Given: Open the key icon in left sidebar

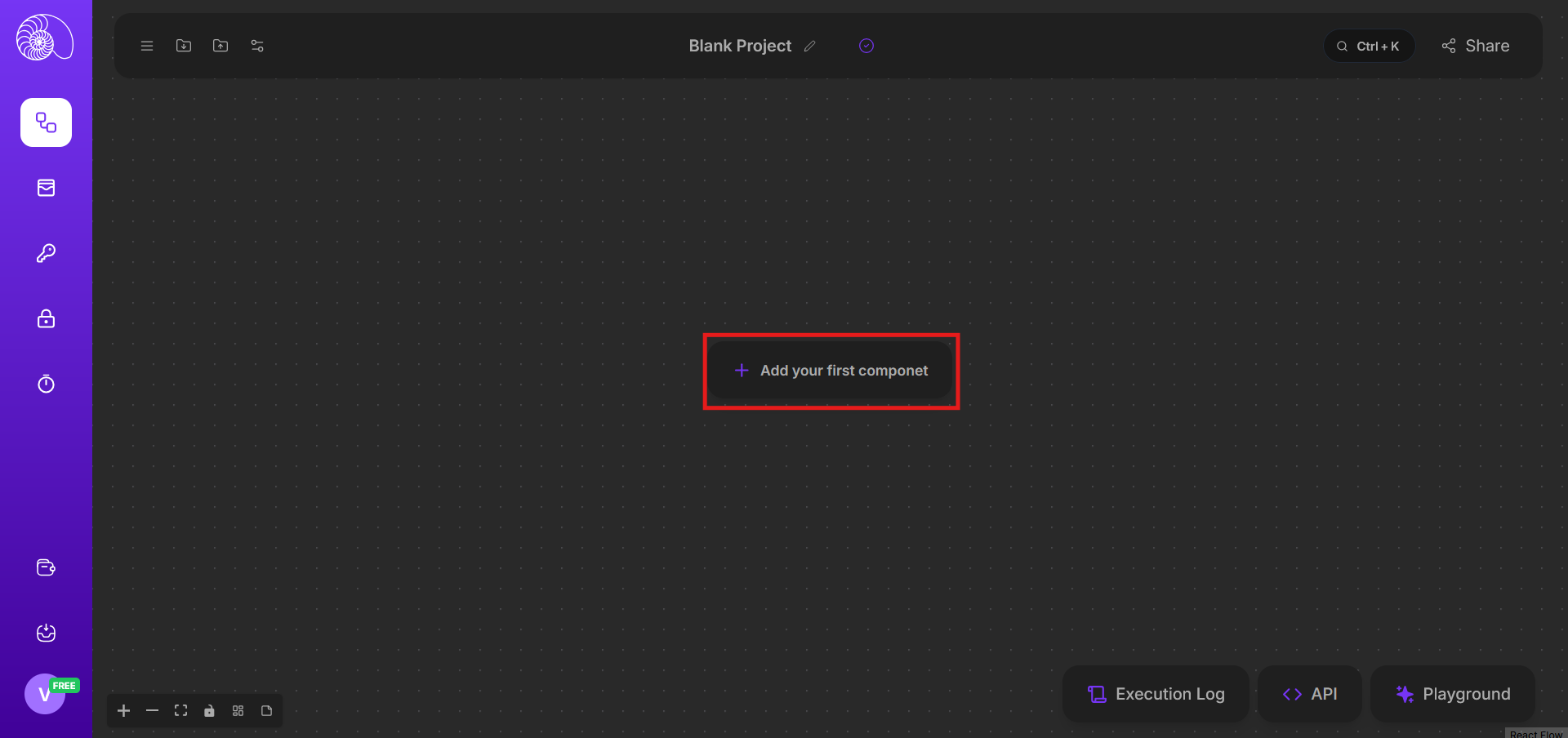Looking at the screenshot, I should click(x=47, y=253).
